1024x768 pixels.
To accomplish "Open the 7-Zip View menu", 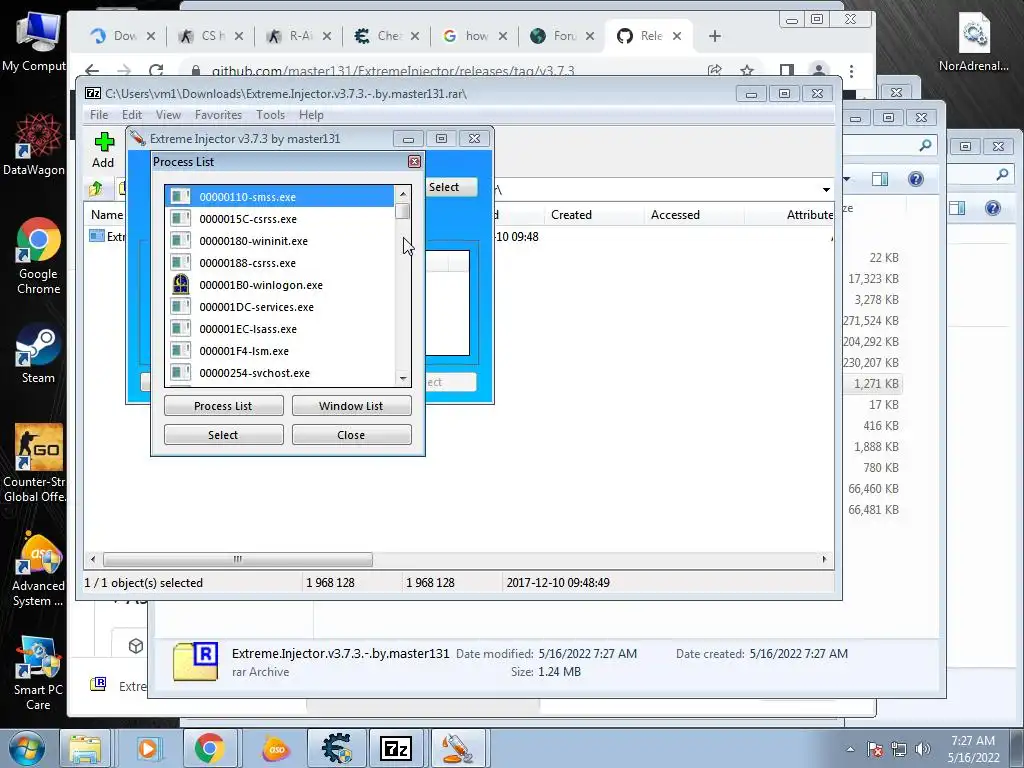I will click(168, 115).
